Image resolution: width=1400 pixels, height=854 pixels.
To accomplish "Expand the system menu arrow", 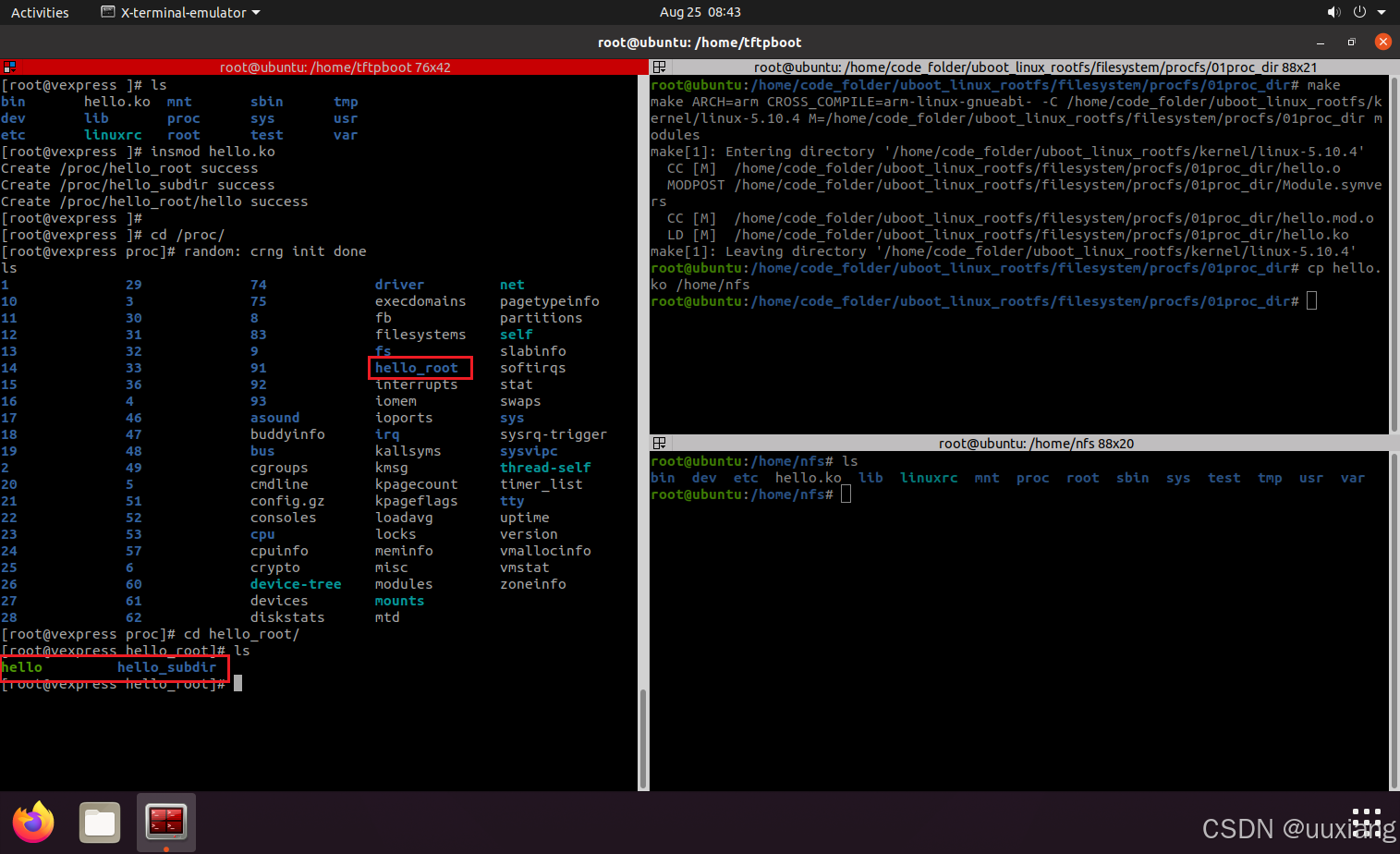I will point(1382,12).
